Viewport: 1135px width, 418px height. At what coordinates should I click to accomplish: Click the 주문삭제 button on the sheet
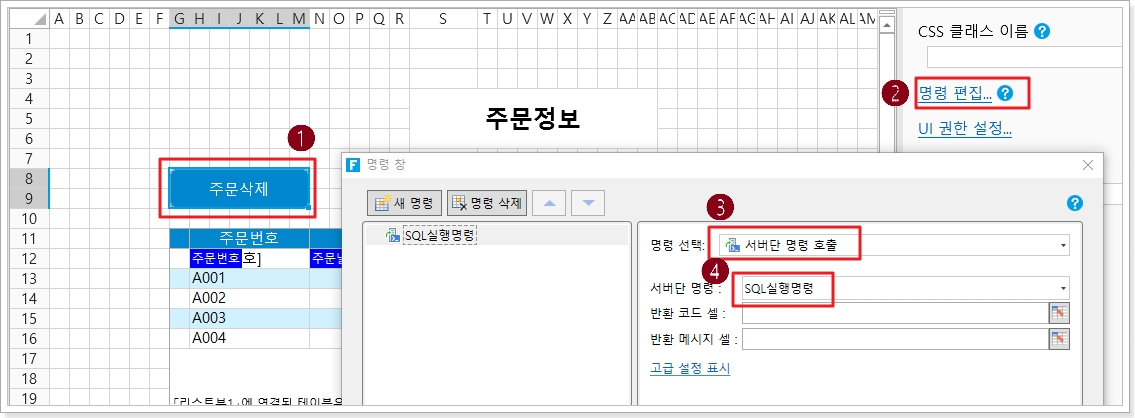tap(238, 187)
